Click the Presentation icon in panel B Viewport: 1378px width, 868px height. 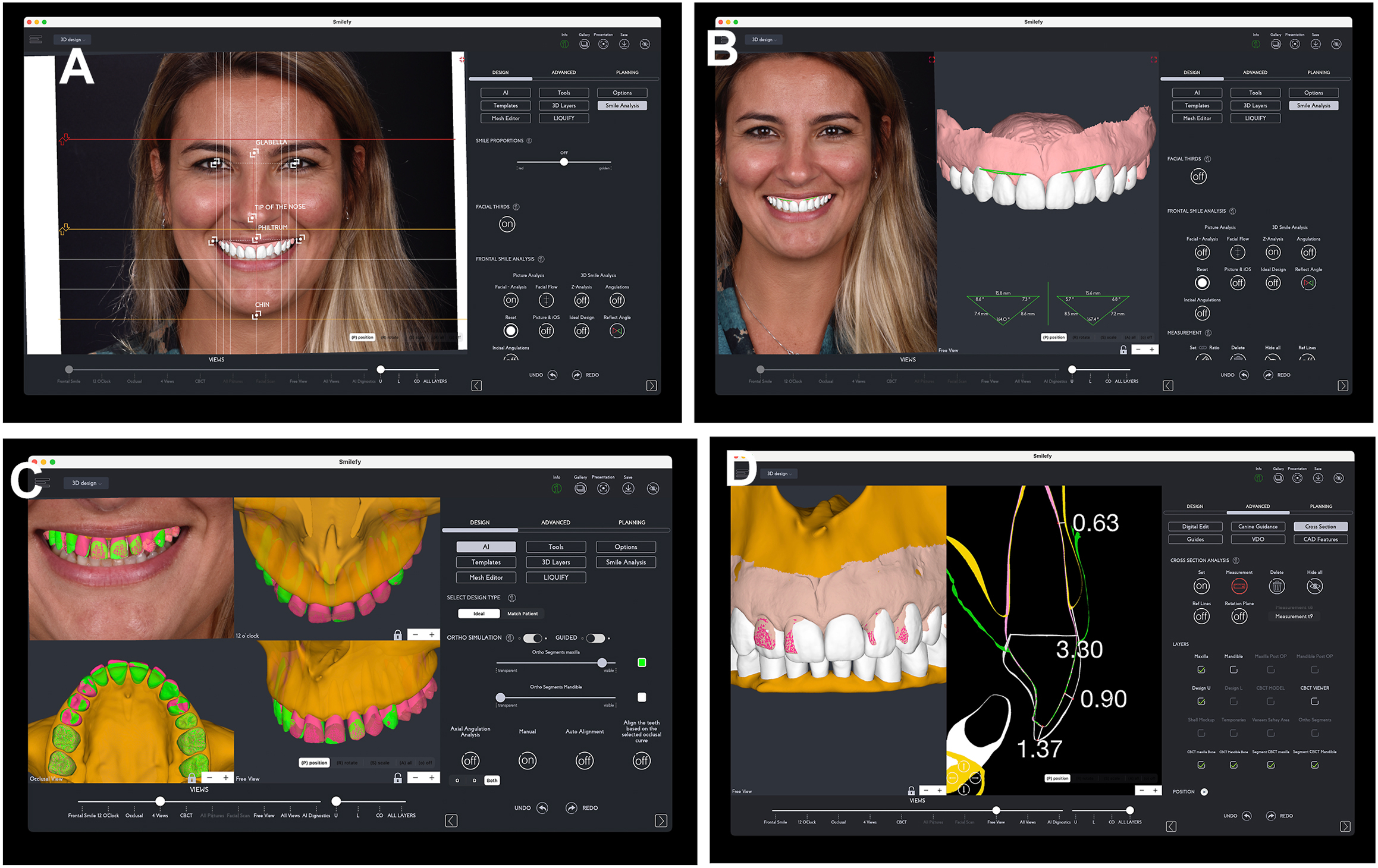click(x=1295, y=44)
